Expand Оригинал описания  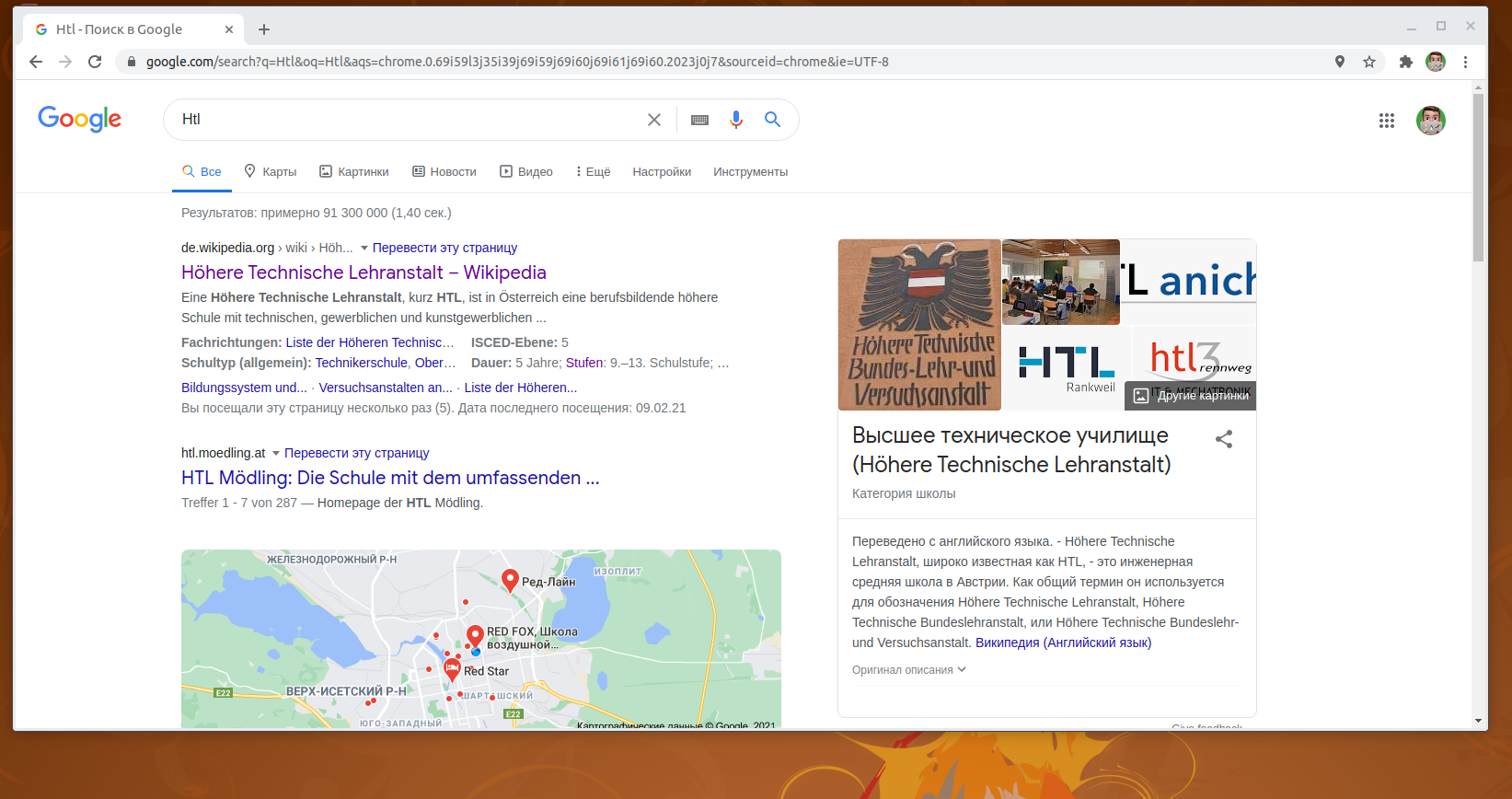(x=909, y=670)
